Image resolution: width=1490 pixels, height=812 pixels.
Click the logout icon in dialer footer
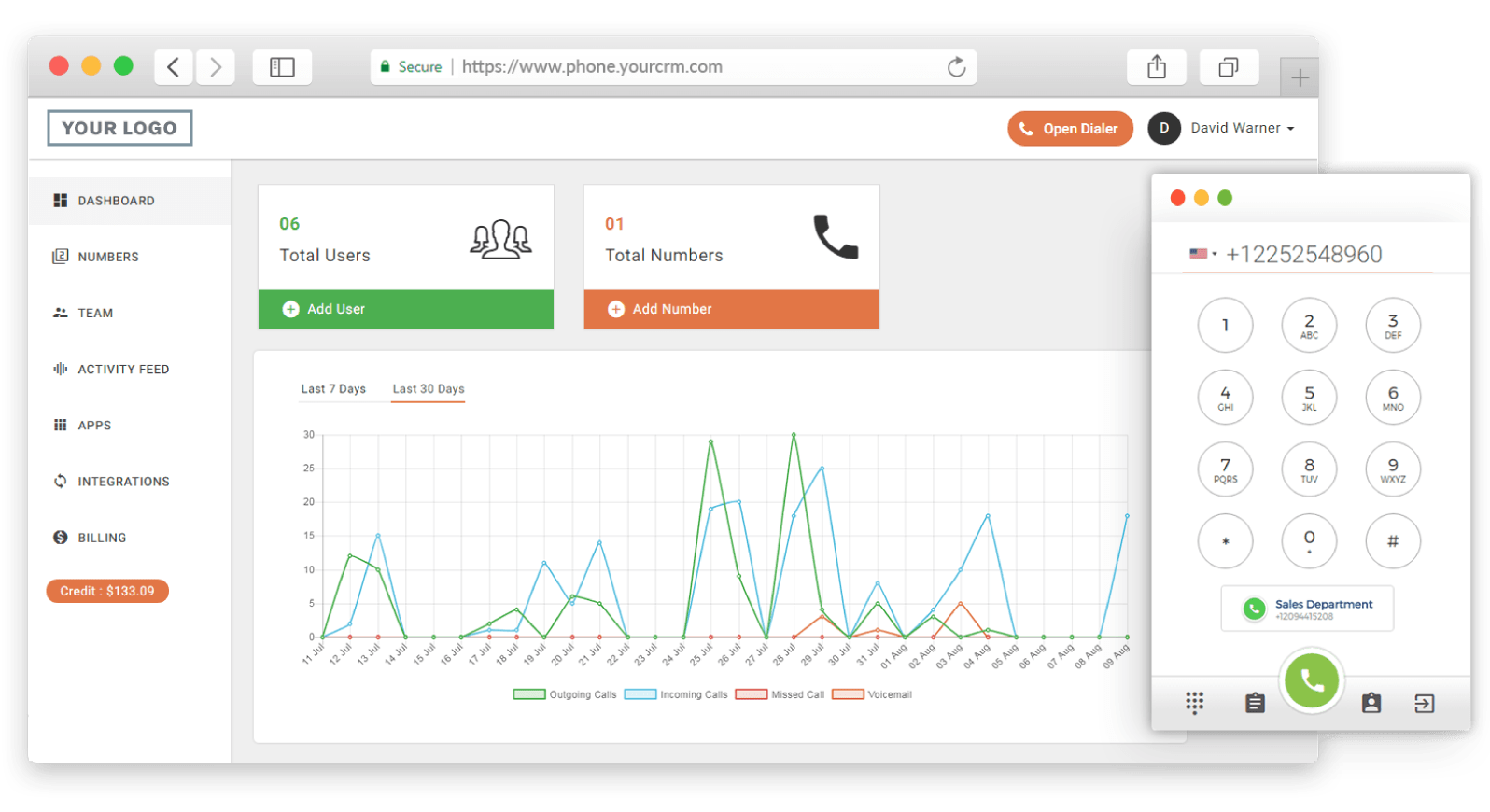coord(1424,703)
